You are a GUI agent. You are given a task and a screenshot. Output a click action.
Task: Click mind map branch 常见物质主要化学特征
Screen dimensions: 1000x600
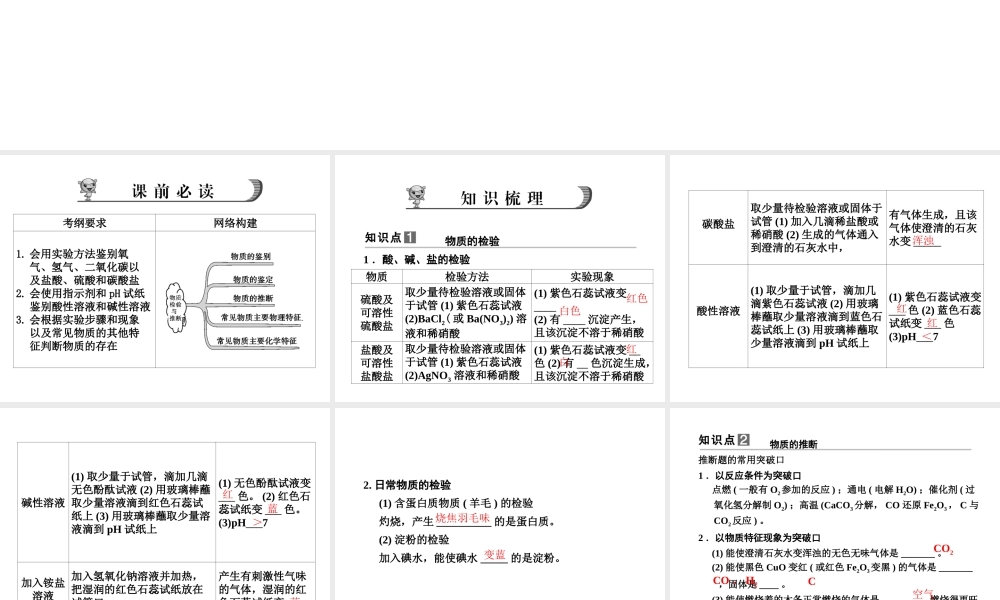click(257, 340)
